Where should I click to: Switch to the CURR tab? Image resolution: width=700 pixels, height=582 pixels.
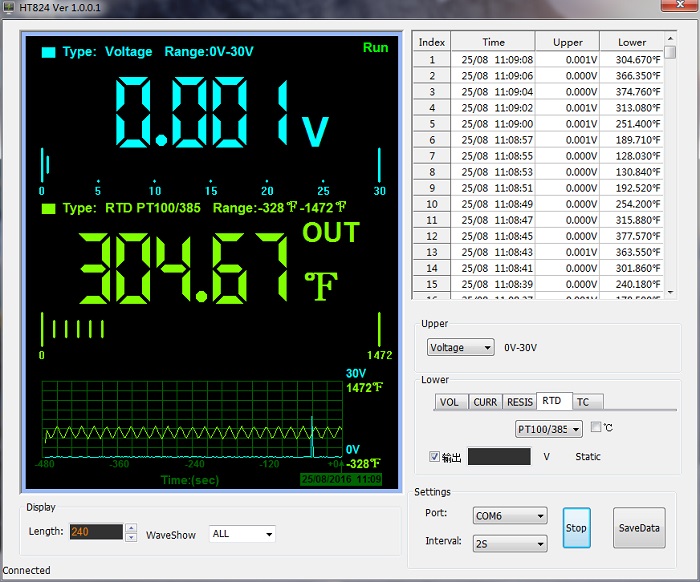point(485,402)
